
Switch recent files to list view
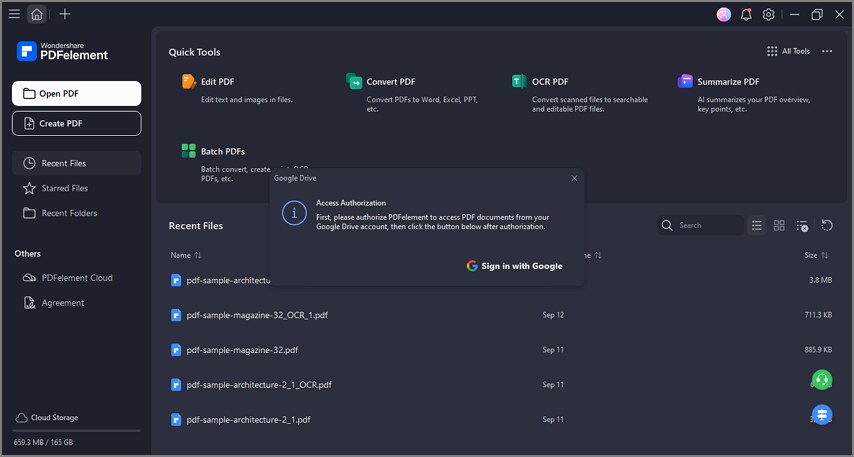(x=757, y=226)
